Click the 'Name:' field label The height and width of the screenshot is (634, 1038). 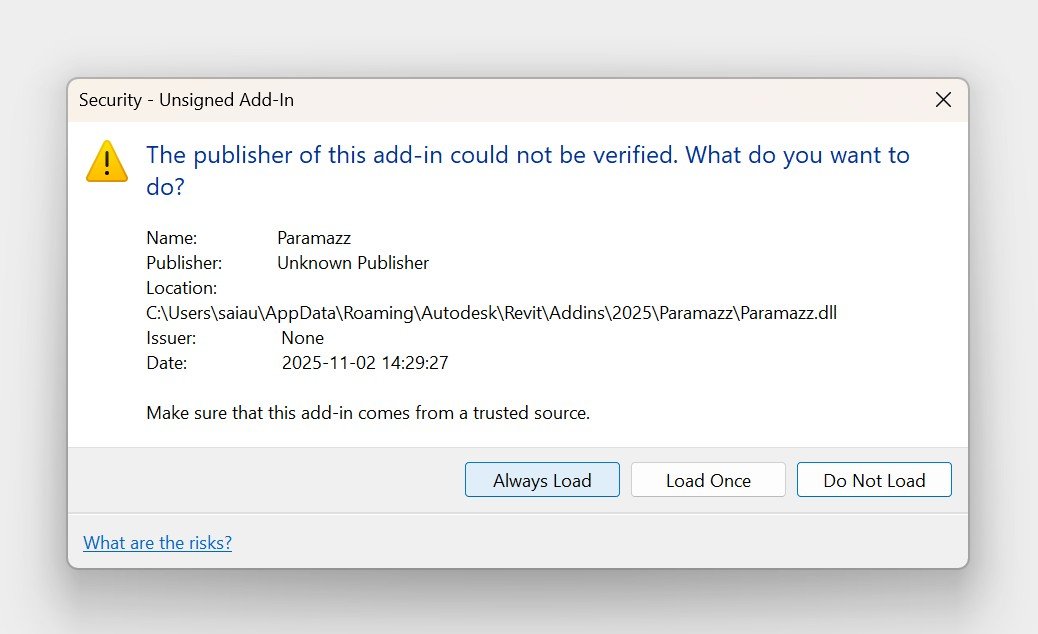click(x=172, y=238)
